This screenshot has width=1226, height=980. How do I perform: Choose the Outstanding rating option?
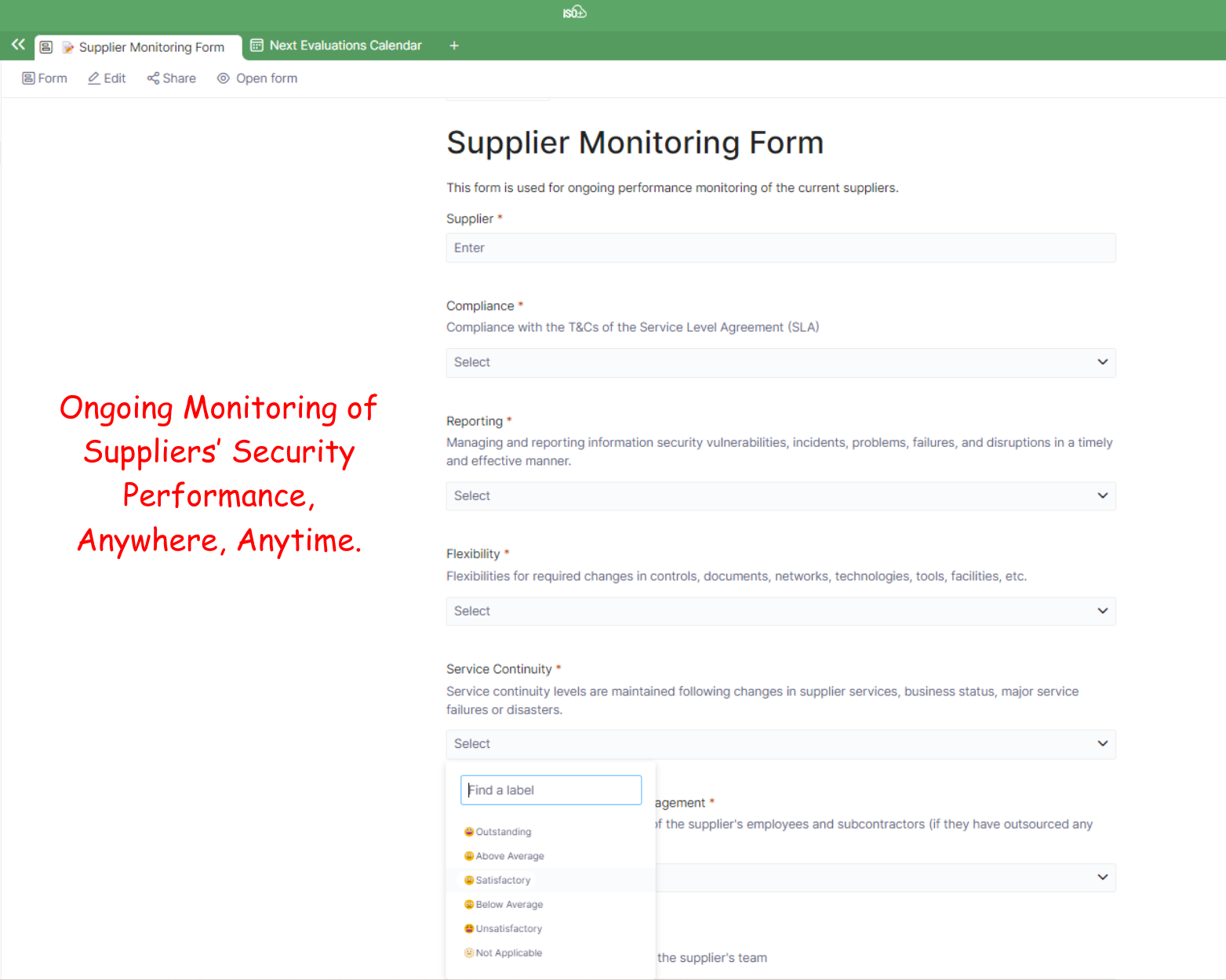coord(503,832)
